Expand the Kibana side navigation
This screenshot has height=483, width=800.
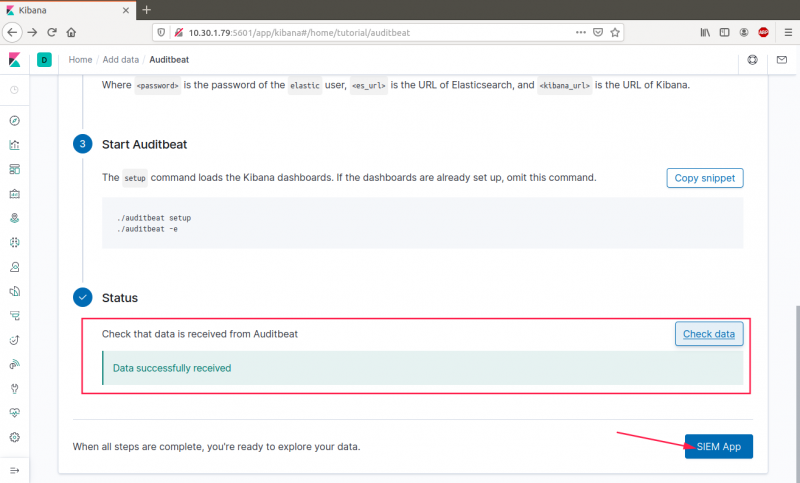[14, 470]
